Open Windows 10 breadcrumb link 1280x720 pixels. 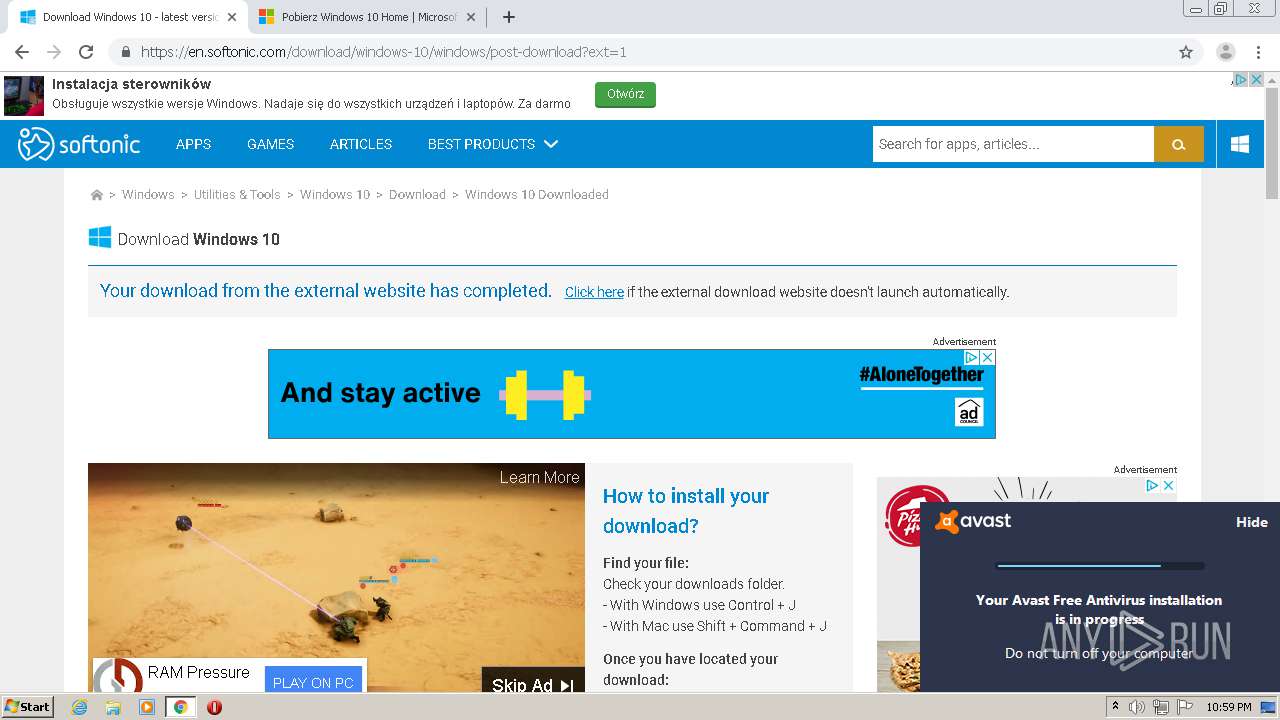pos(335,195)
